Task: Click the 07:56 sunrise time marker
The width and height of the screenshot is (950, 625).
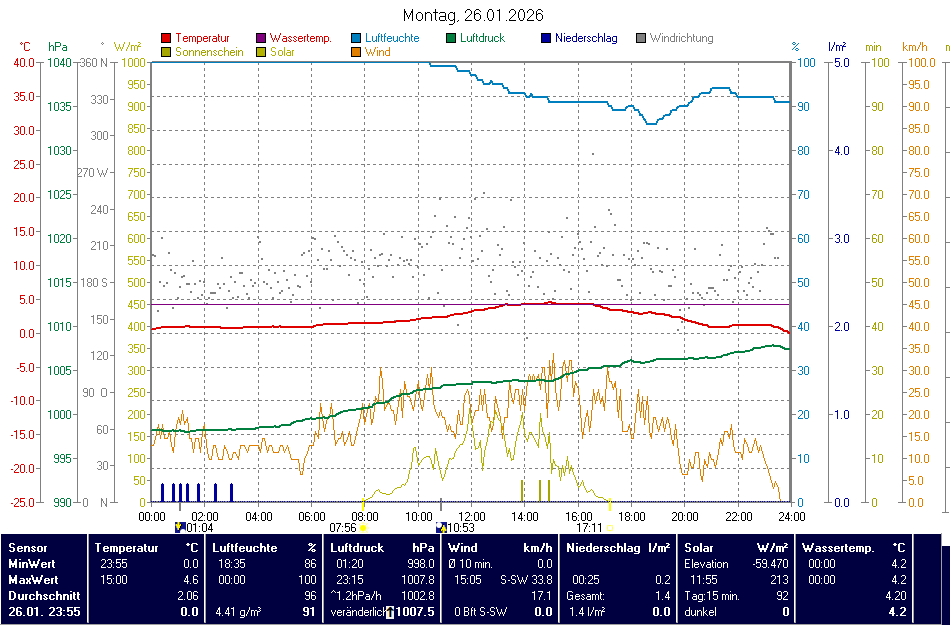Action: 343,527
